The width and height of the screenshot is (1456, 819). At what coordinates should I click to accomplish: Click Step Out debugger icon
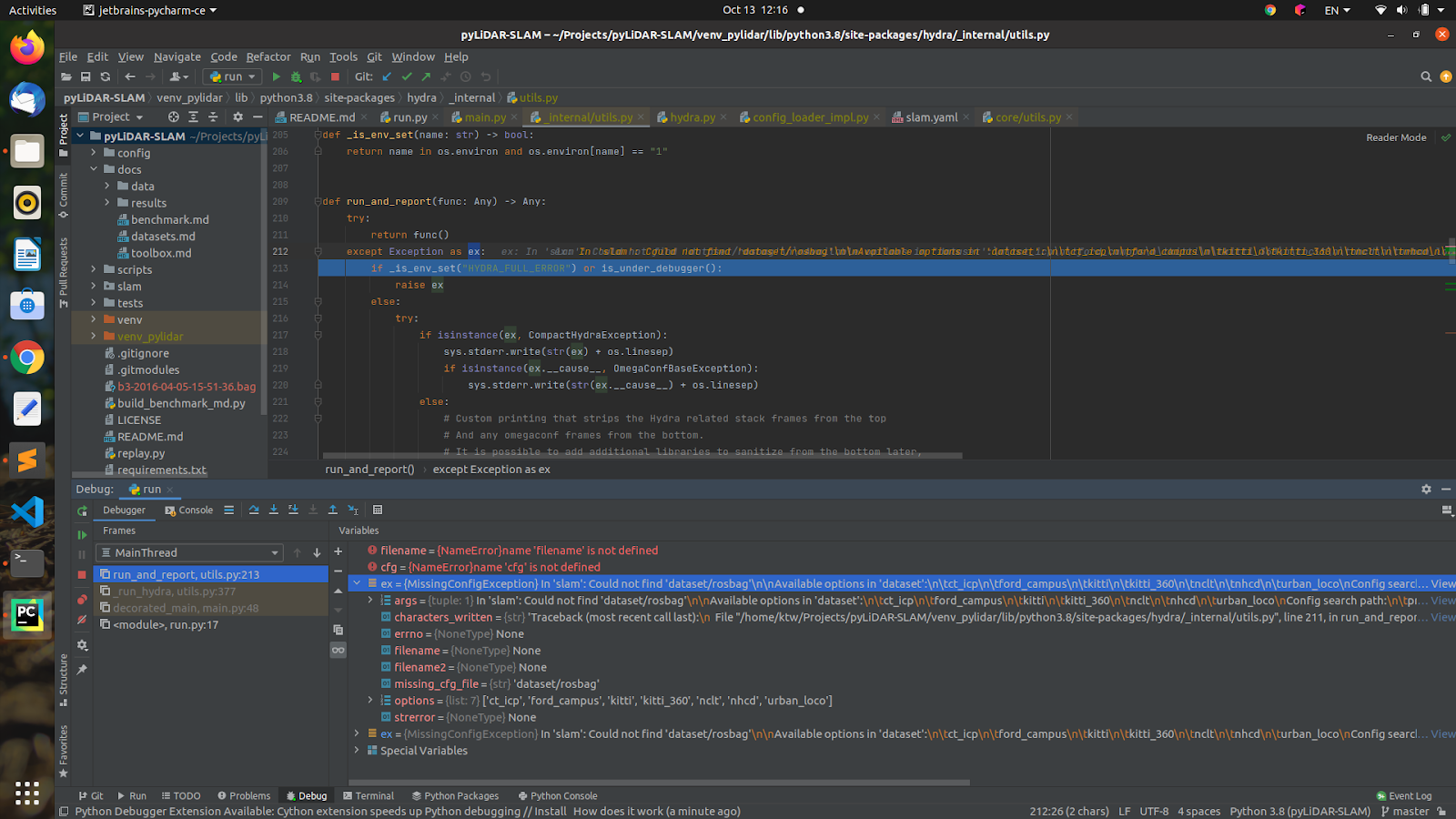pos(333,511)
